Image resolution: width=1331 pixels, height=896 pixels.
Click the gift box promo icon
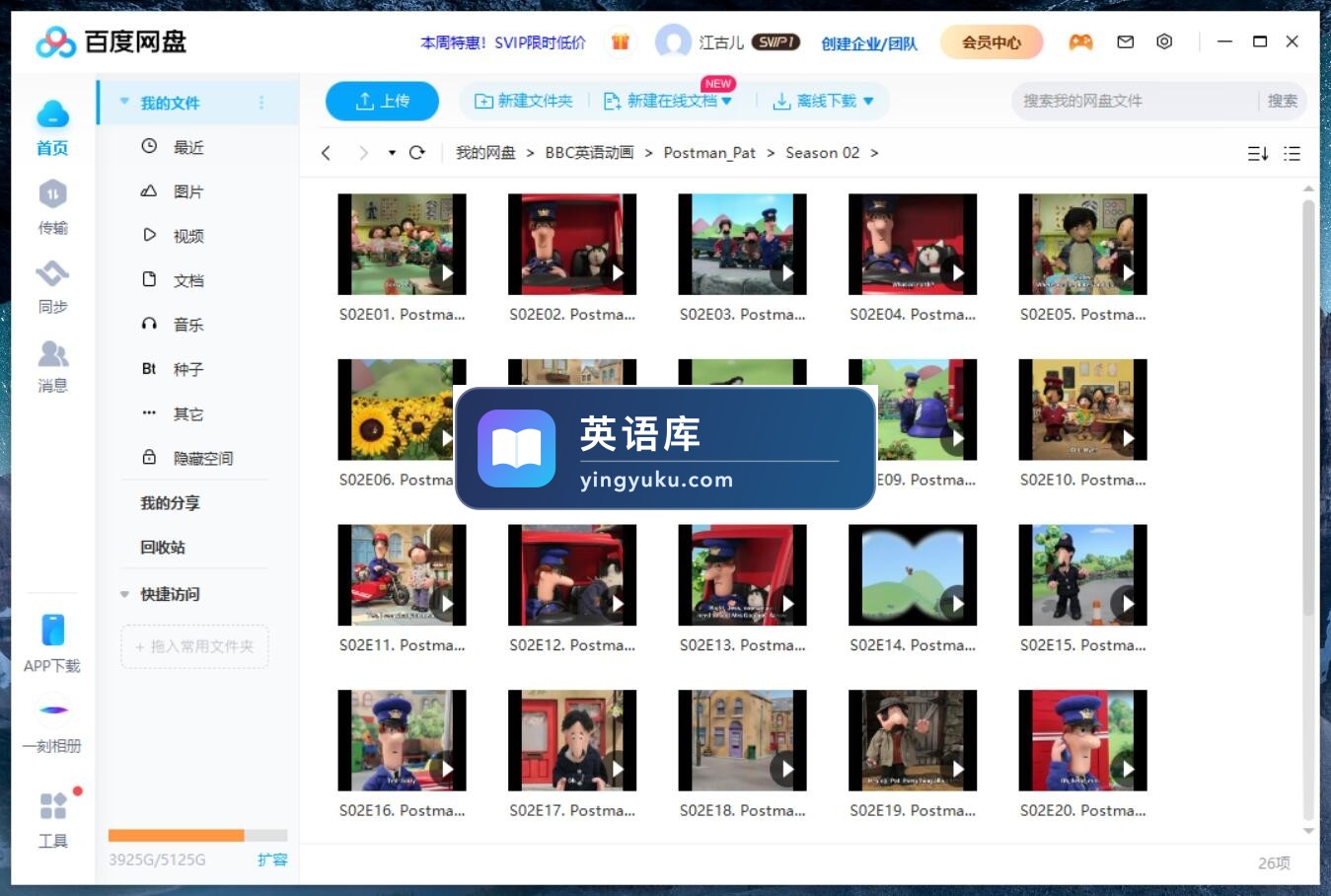[x=620, y=41]
